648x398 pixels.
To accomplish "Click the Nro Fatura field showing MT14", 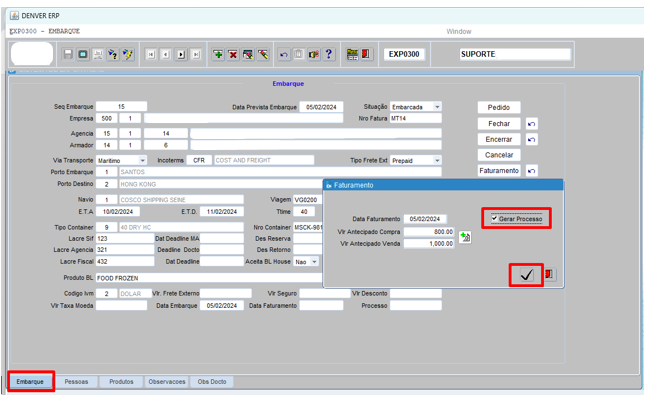I will tap(416, 119).
